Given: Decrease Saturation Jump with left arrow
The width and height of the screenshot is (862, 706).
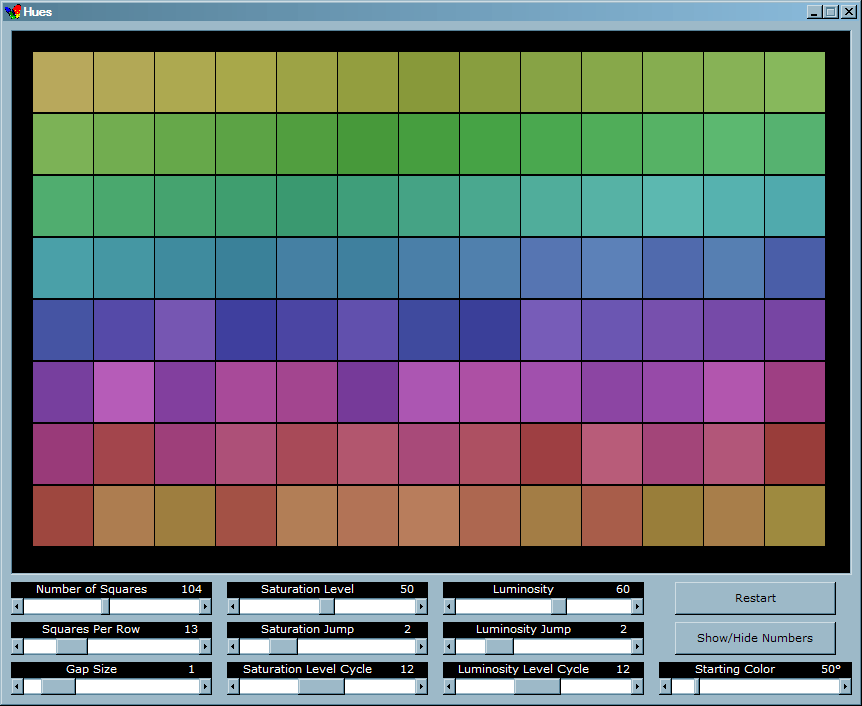Looking at the screenshot, I should point(234,646).
